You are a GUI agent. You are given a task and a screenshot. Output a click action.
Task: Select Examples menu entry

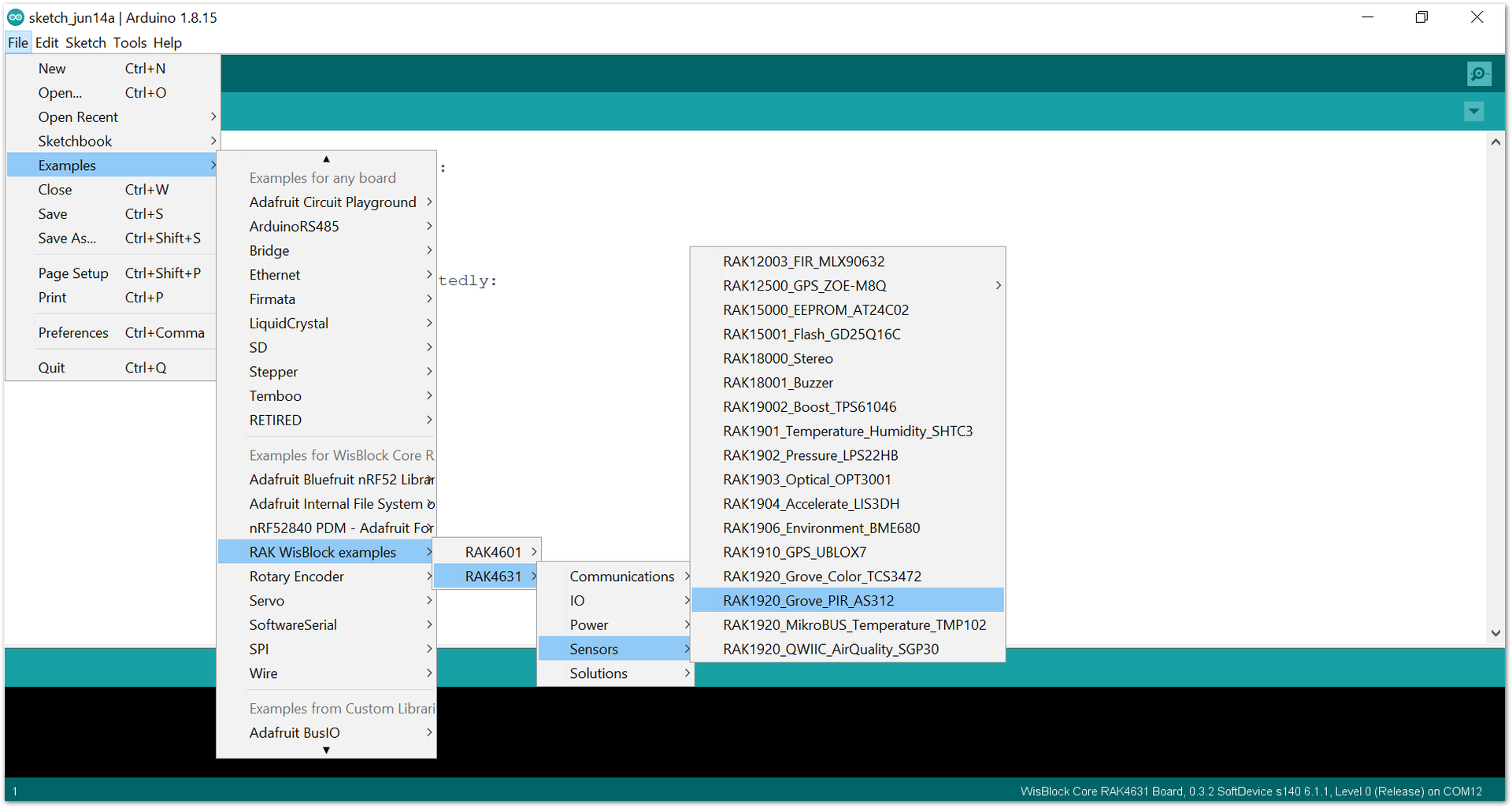point(112,165)
